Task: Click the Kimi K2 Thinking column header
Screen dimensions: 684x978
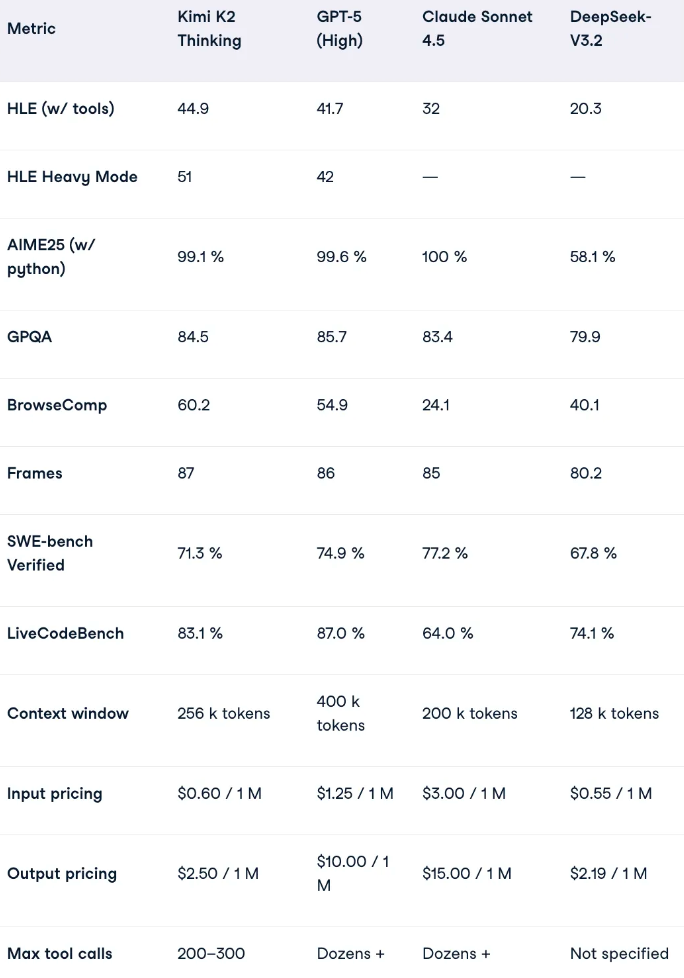Action: click(x=209, y=29)
